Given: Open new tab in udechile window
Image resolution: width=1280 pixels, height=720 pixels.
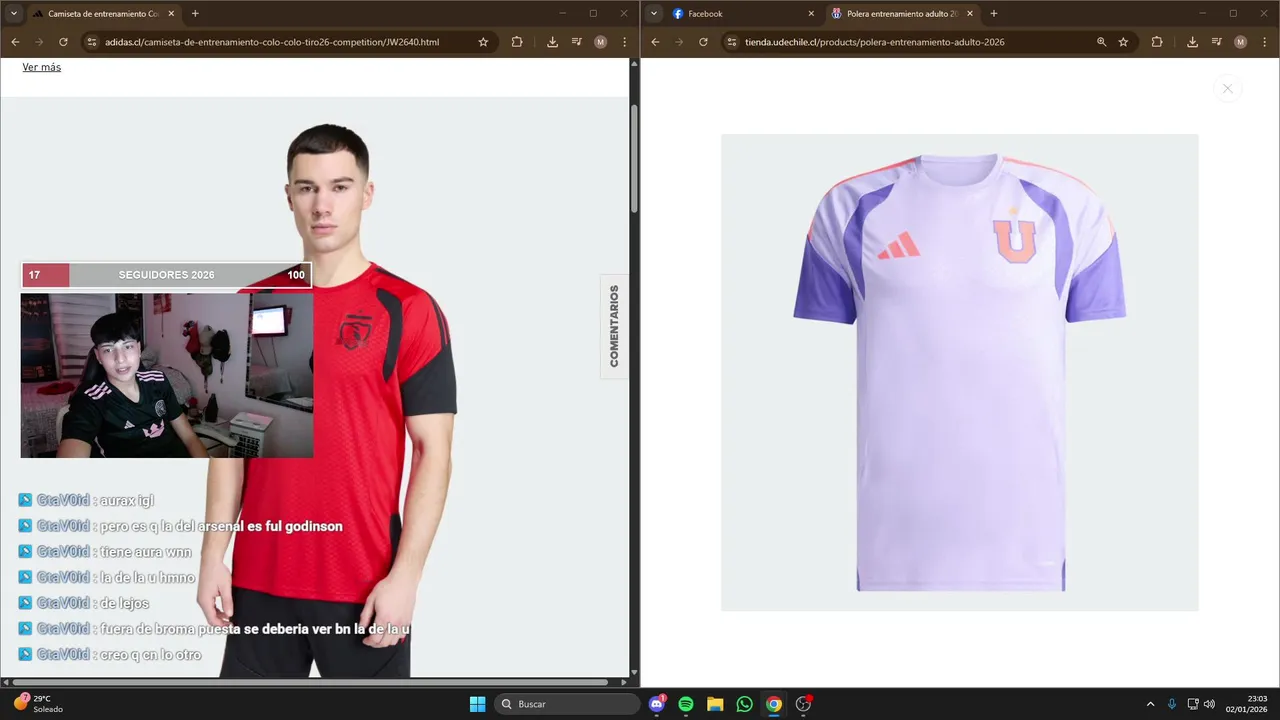Looking at the screenshot, I should point(993,14).
